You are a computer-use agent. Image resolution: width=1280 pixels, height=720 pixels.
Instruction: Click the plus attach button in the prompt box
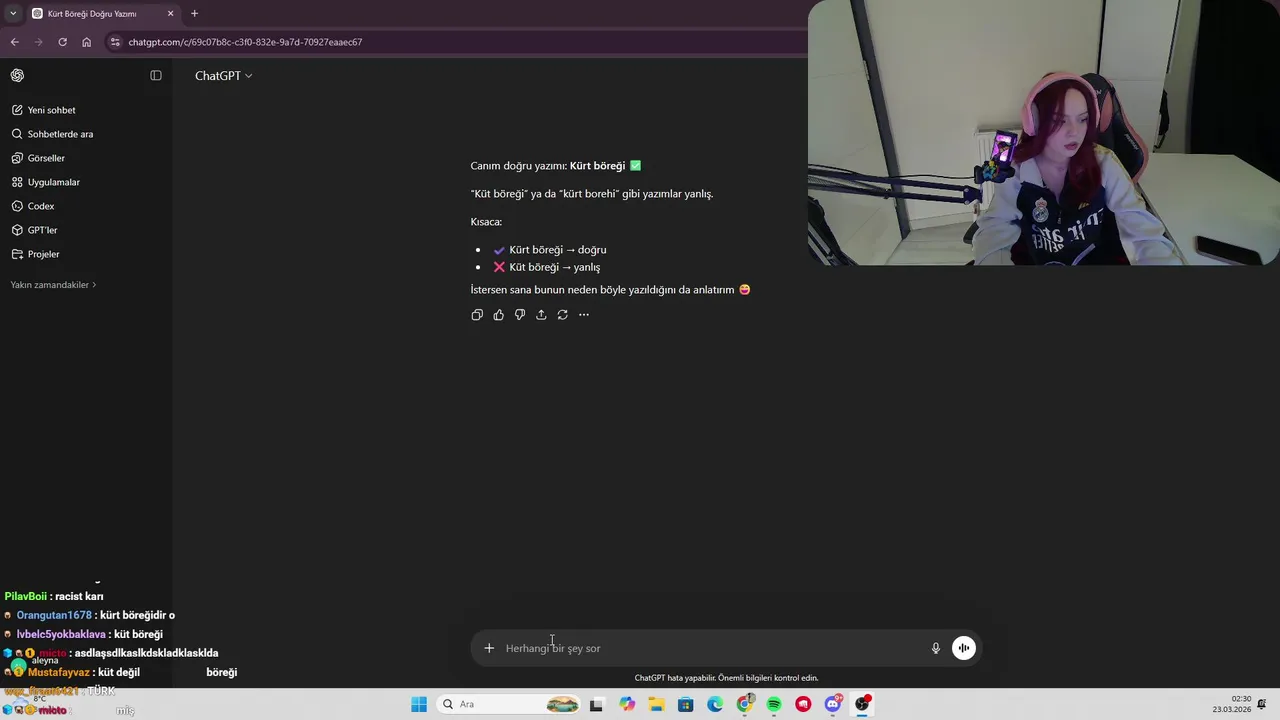tap(489, 648)
